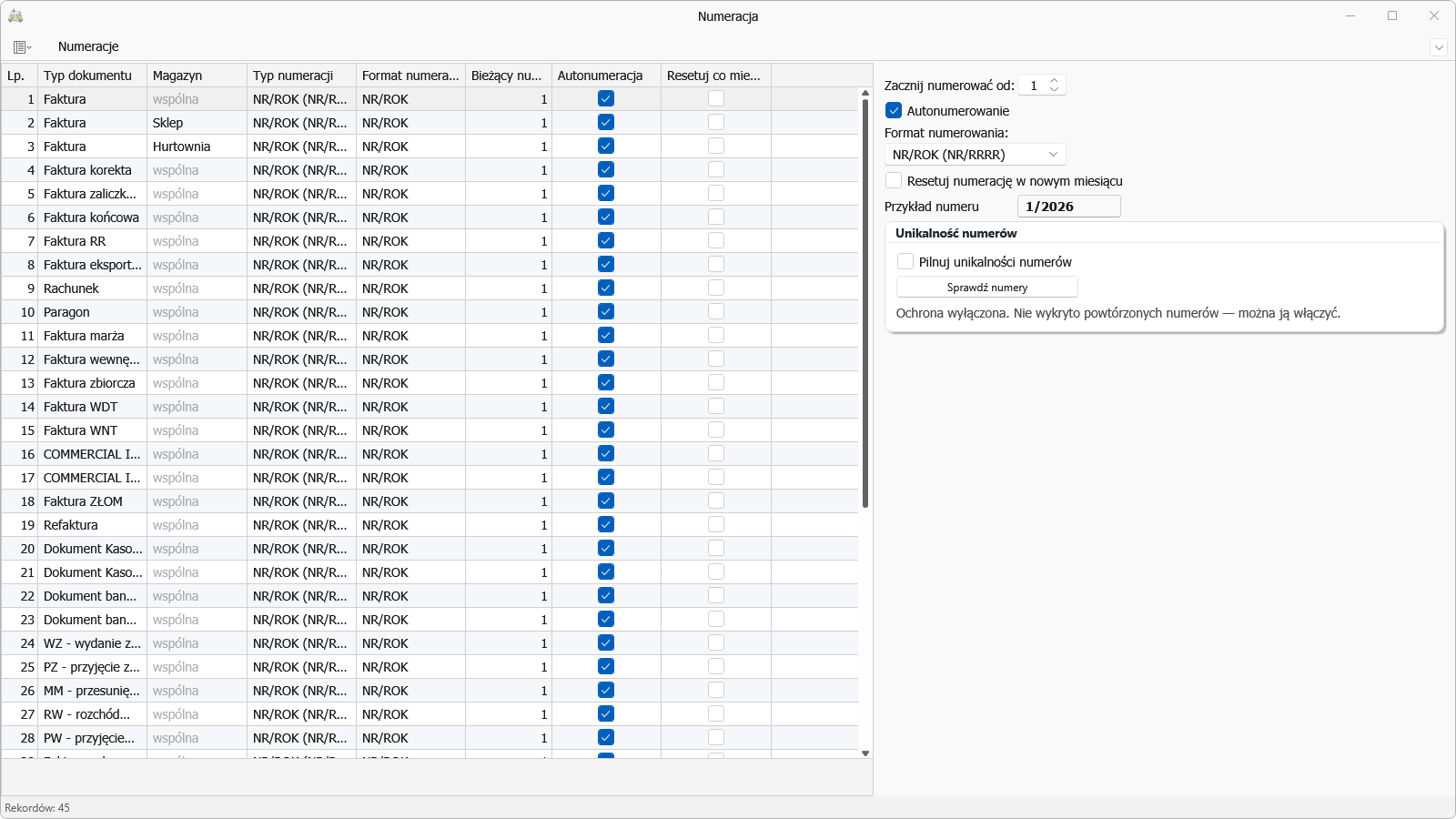
Task: Click the table scrollbar up arrow
Action: [x=865, y=93]
